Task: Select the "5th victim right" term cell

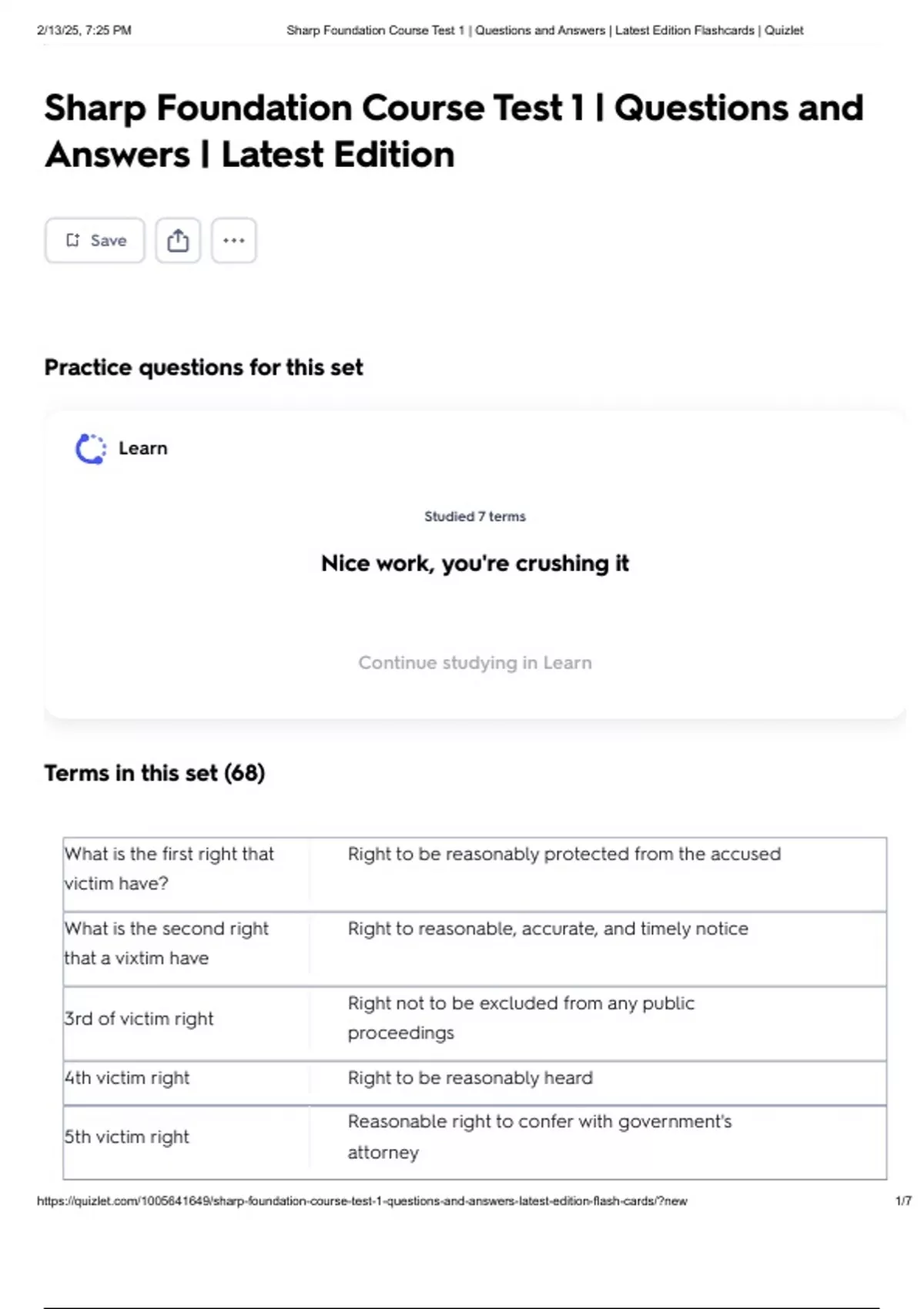Action: tap(127, 1137)
